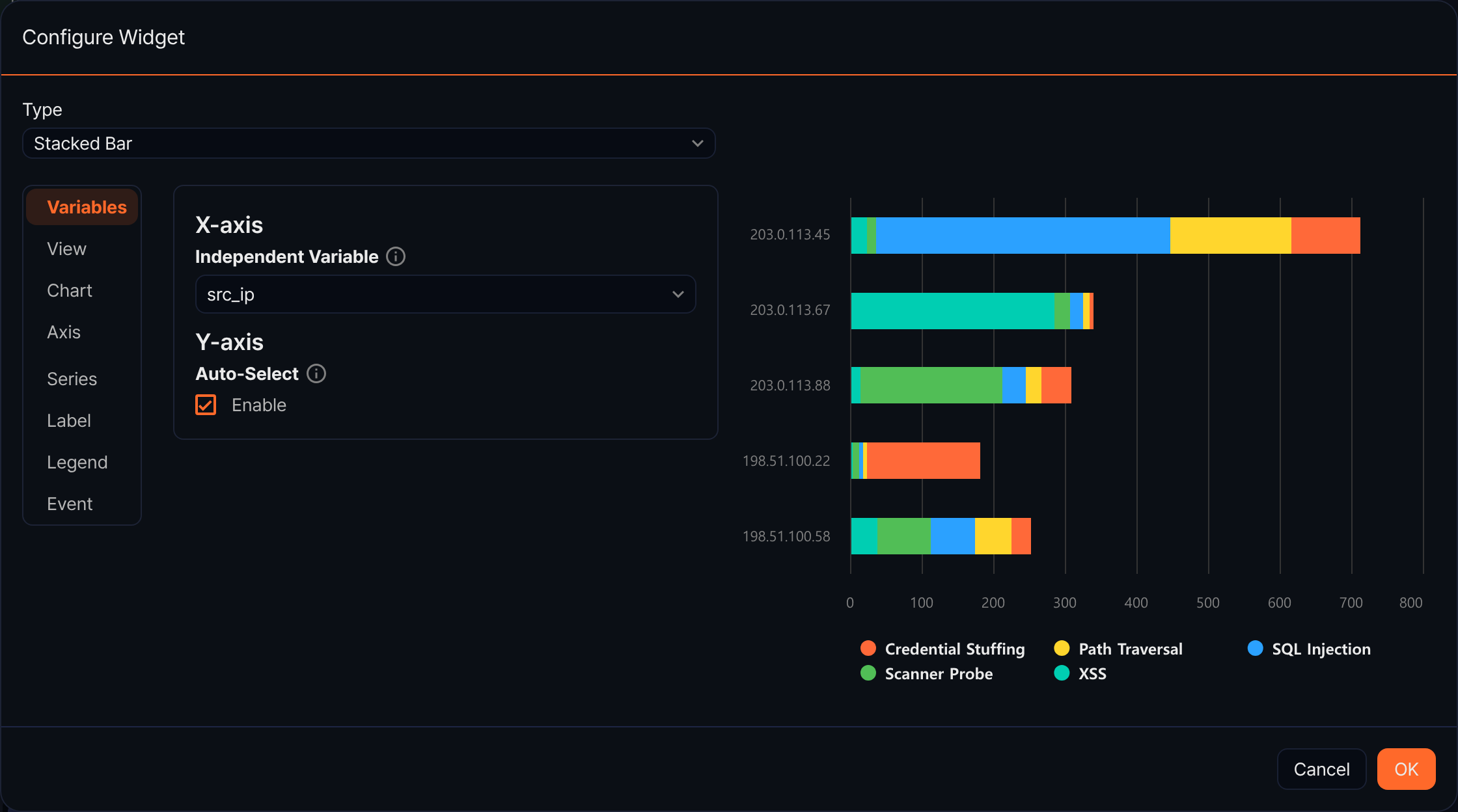
Task: Click the 203.0.113.45 axis label
Action: pyautogui.click(x=790, y=235)
